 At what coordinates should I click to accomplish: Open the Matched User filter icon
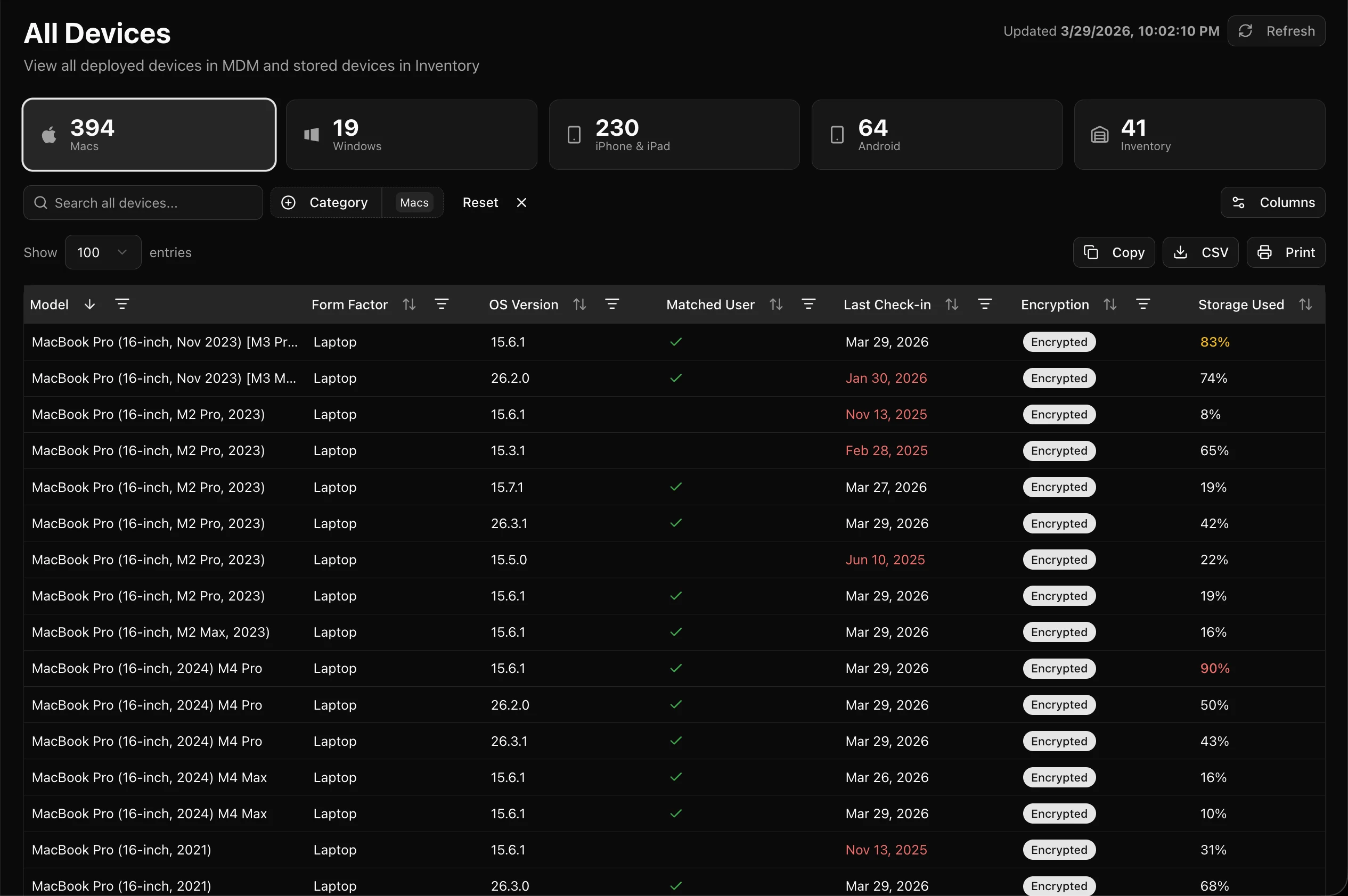pyautogui.click(x=808, y=304)
